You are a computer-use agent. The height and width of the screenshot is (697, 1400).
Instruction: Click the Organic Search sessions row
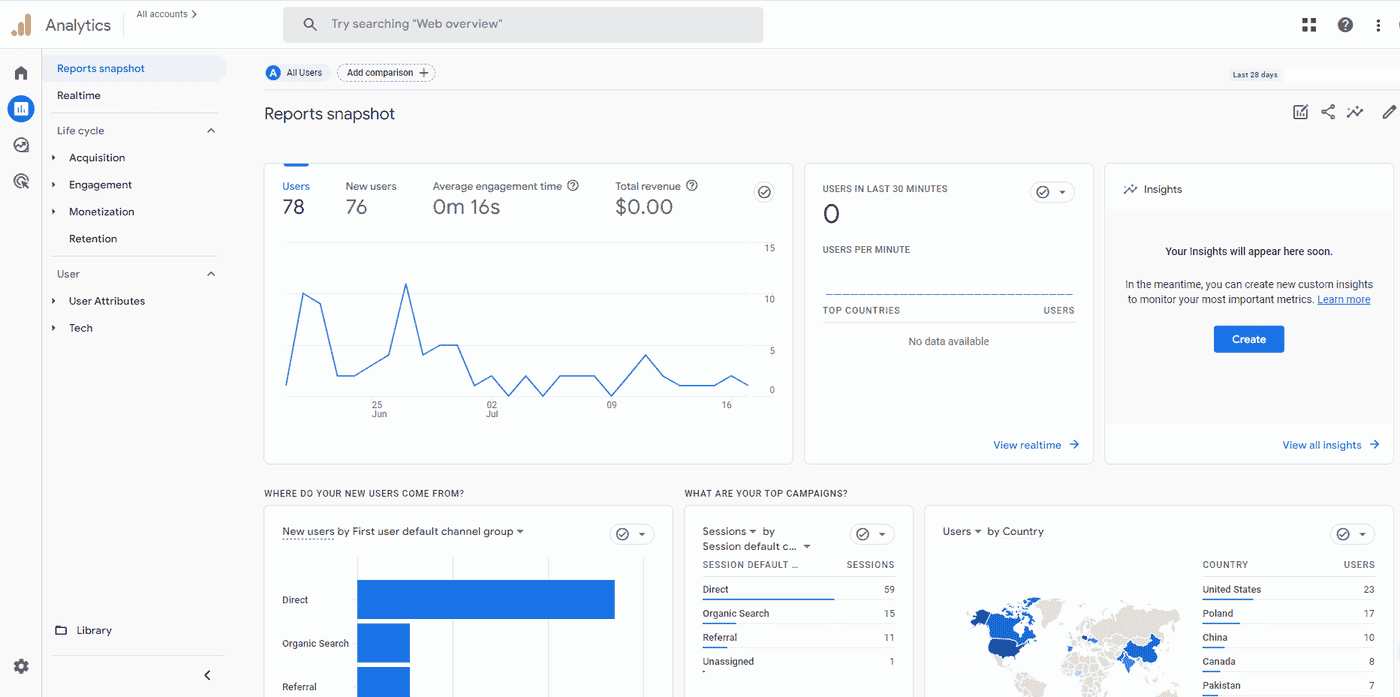(798, 614)
